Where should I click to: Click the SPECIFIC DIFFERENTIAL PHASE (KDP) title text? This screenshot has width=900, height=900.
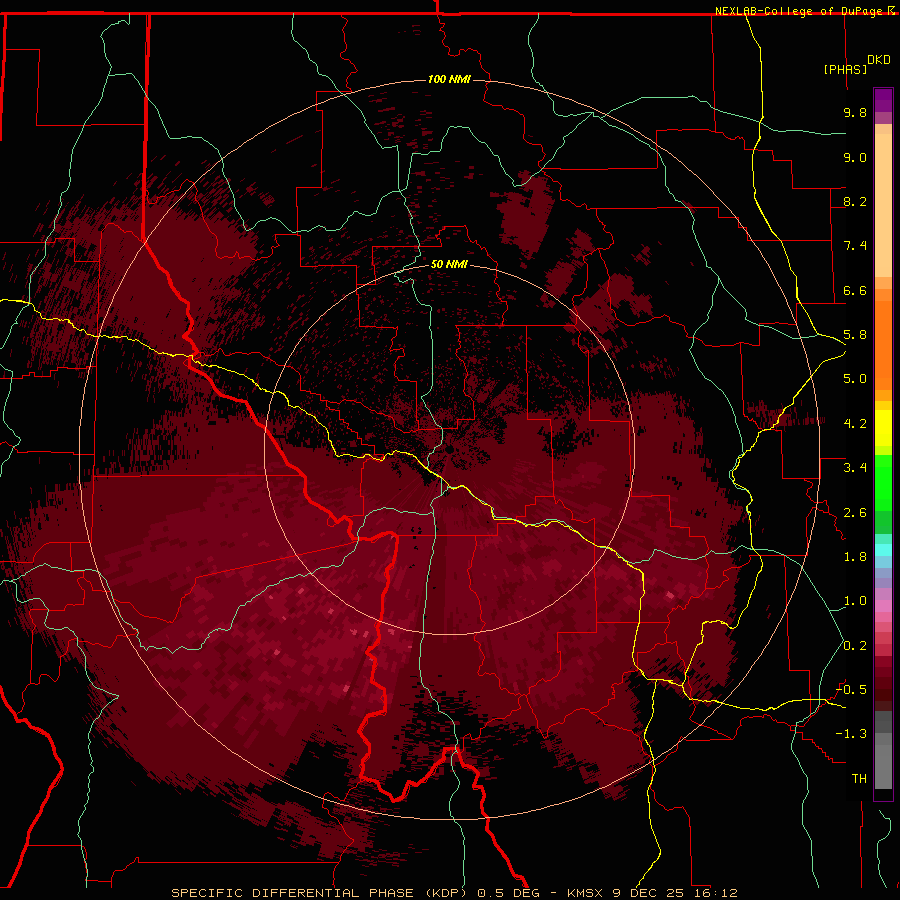tap(319, 893)
